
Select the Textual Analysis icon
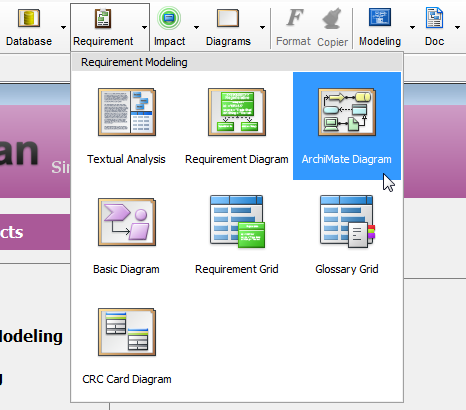click(x=127, y=112)
